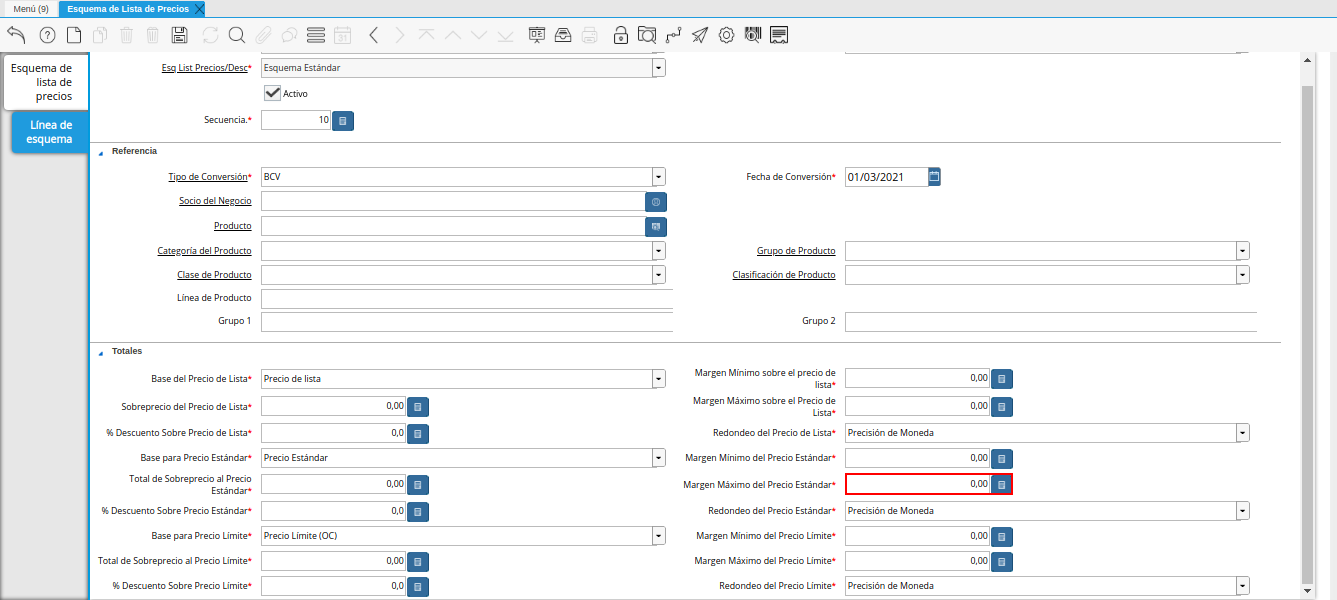Open the help question mark icon
Image resolution: width=1337 pixels, height=600 pixels.
(x=47, y=35)
